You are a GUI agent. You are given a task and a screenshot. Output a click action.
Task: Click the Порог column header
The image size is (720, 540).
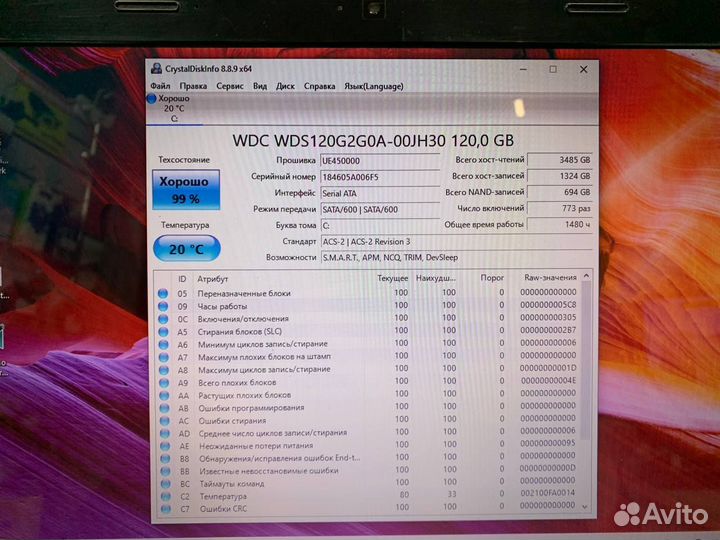(x=492, y=278)
